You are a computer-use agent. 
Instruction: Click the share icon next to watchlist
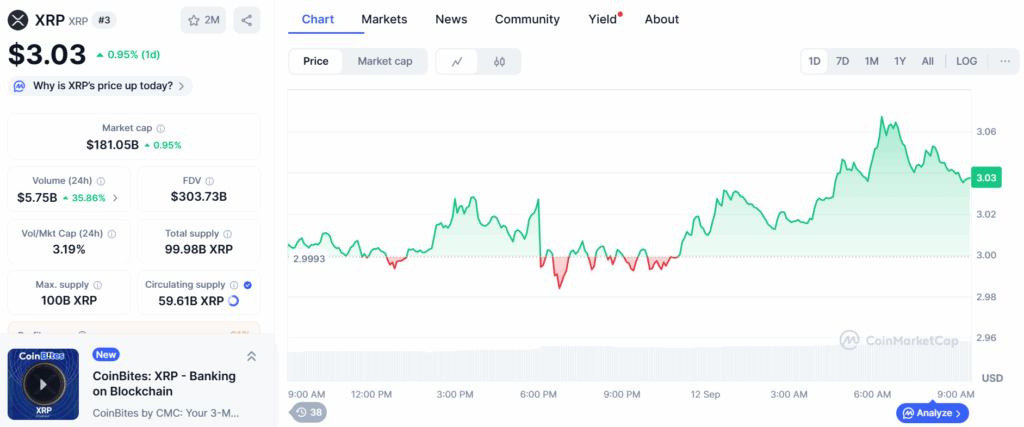point(247,20)
